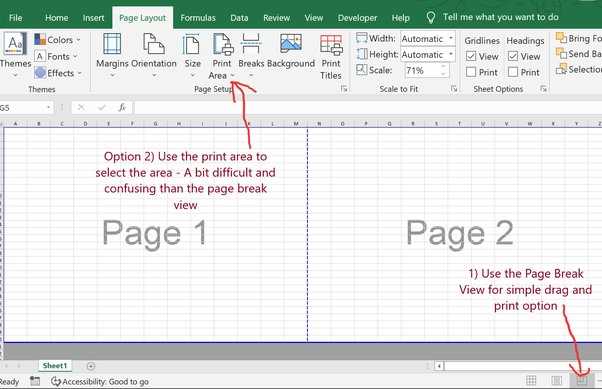Toggle Gridlines View checkbox
The image size is (602, 389).
pos(471,56)
